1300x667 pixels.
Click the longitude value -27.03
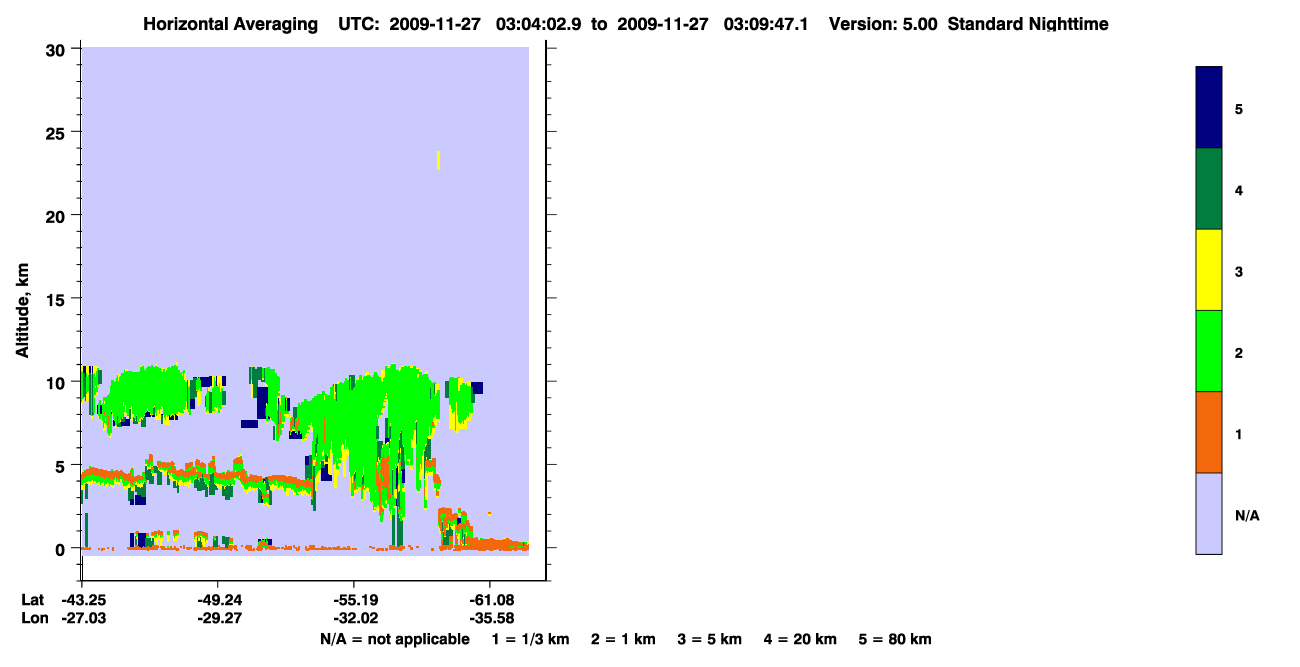[x=82, y=618]
